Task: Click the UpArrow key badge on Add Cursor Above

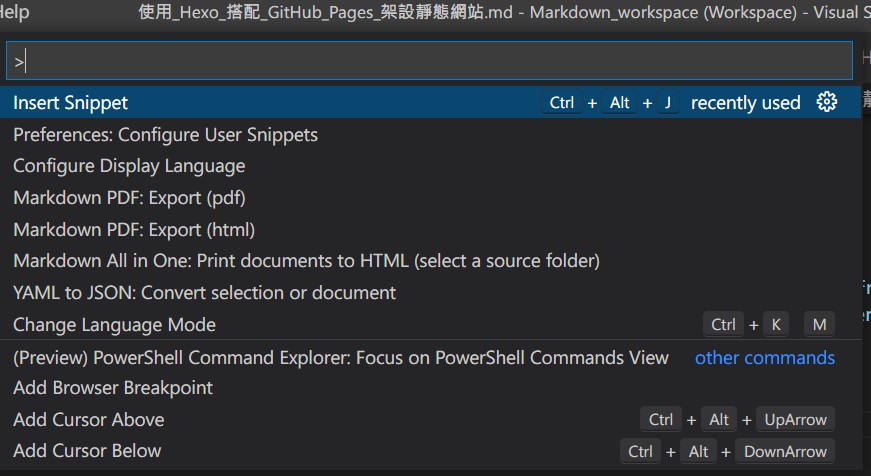Action: tap(795, 420)
